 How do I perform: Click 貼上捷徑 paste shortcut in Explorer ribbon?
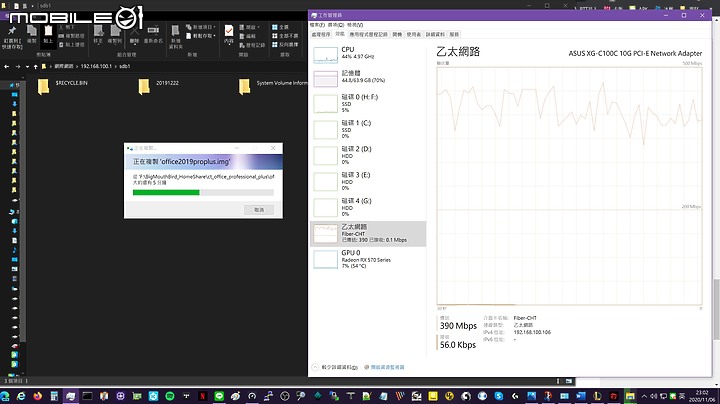(x=72, y=45)
